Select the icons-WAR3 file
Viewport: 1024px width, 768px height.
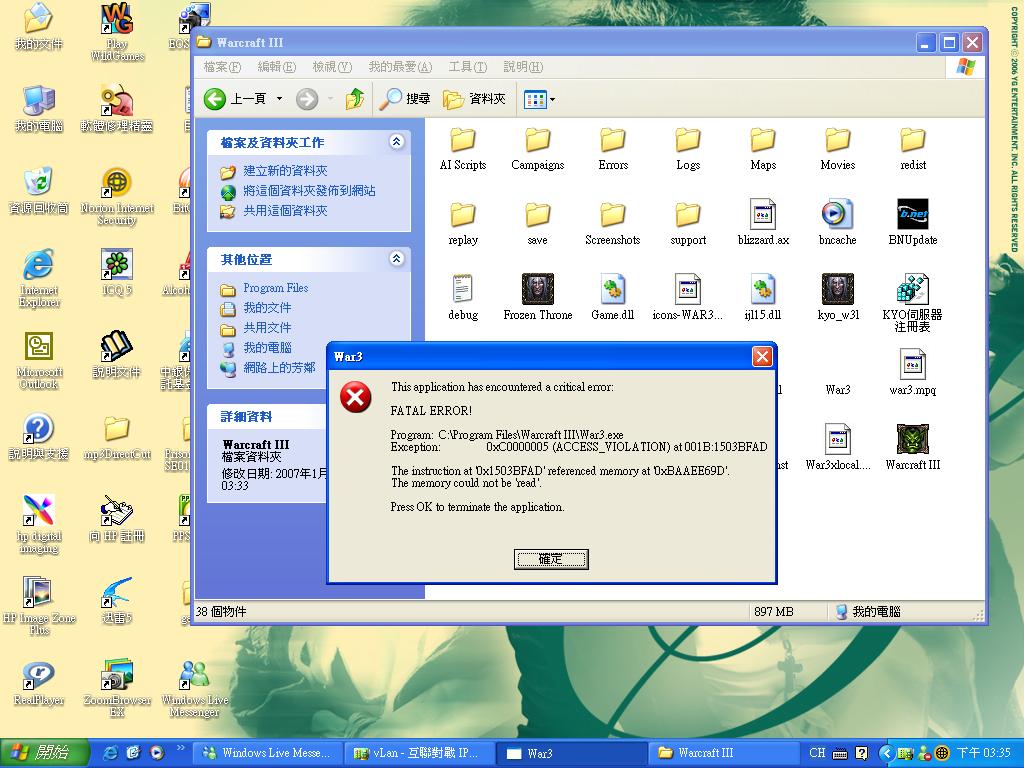[688, 298]
